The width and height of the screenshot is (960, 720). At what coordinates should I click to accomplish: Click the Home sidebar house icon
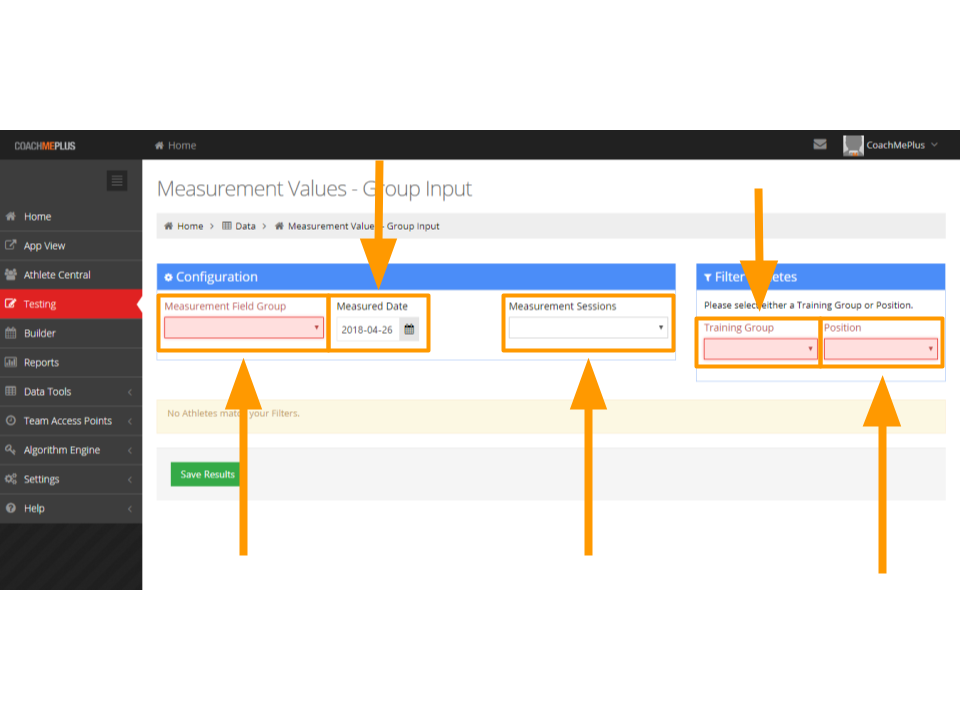tap(11, 216)
